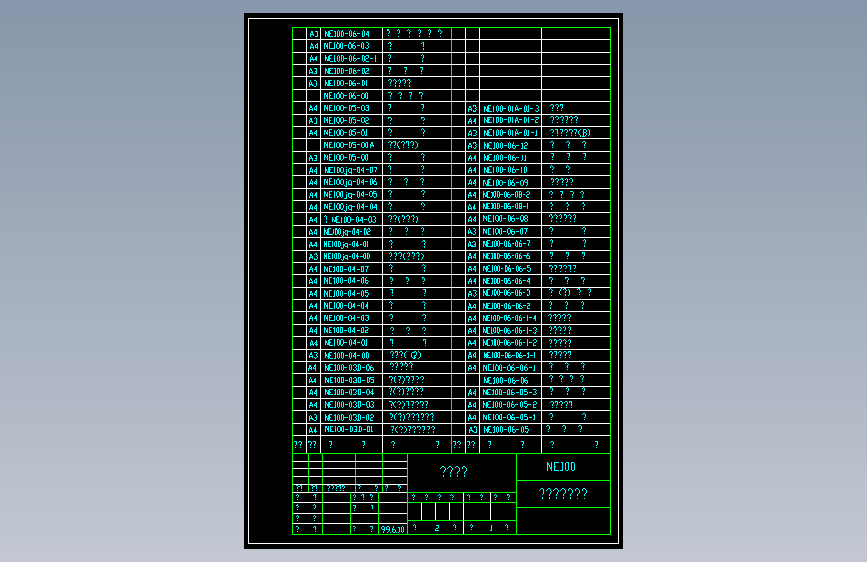Image resolution: width=867 pixels, height=562 pixels.
Task: Select the NE100-05-00A cell
Action: [352, 145]
